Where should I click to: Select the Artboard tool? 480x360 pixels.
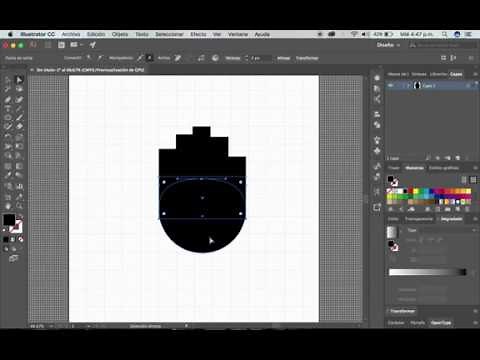(x=8, y=197)
